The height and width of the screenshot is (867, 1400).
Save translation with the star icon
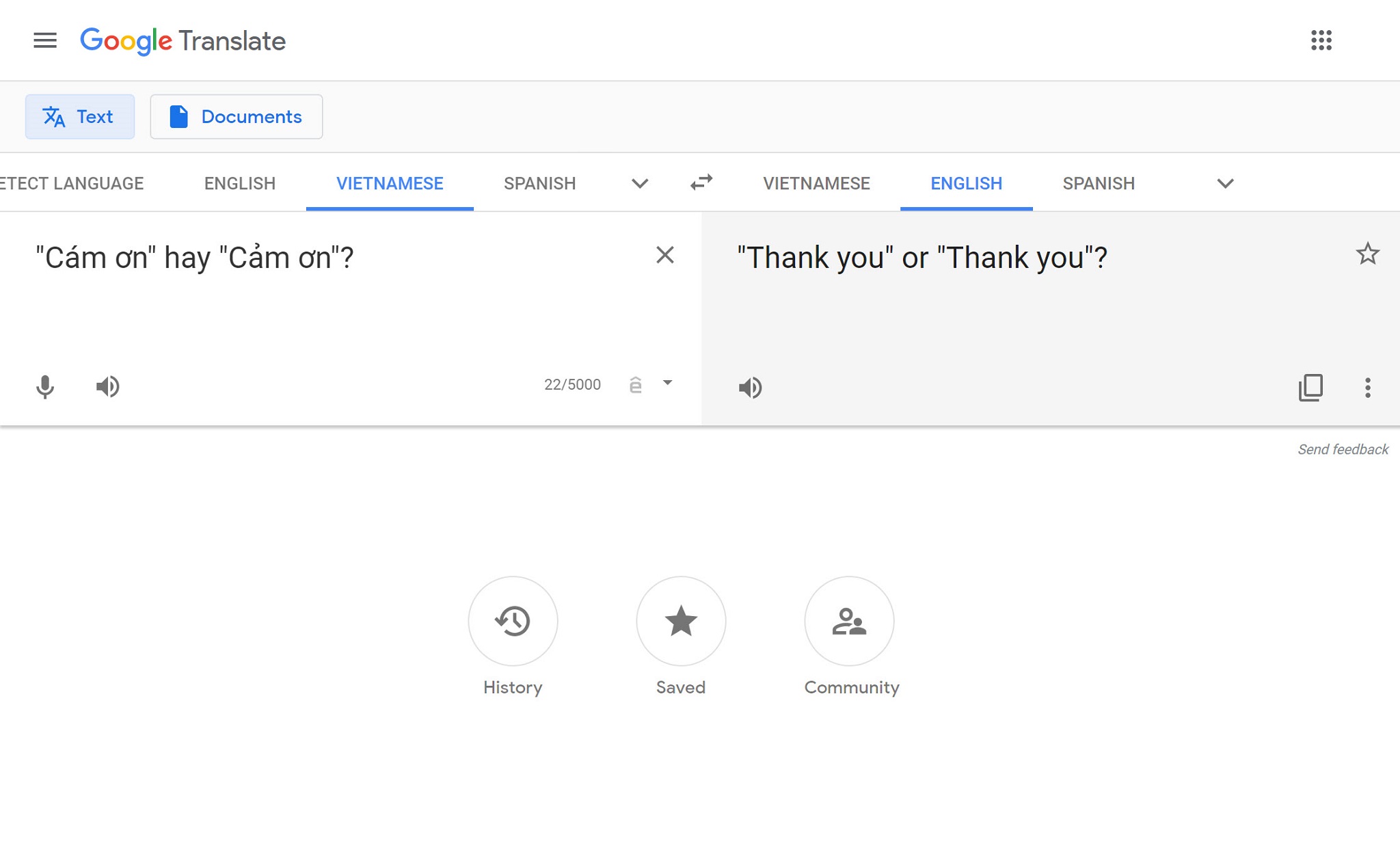(x=1367, y=254)
